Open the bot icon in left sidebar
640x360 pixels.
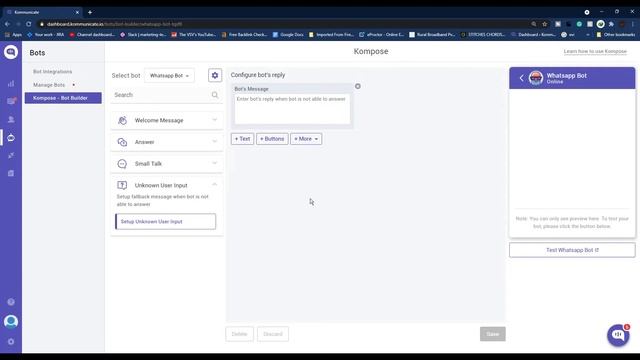[x=11, y=138]
